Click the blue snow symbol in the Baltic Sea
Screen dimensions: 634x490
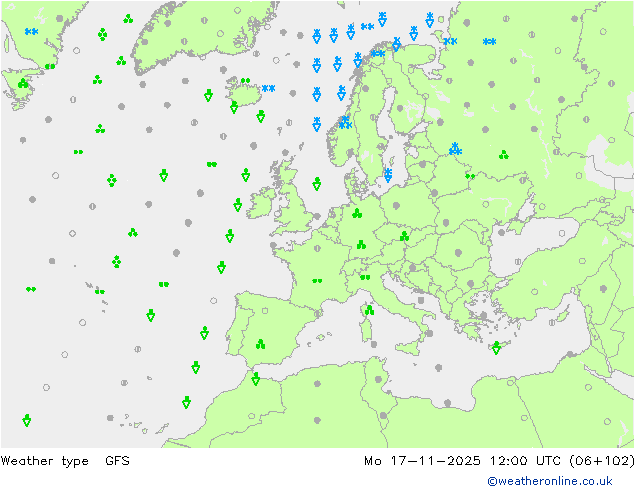388,175
